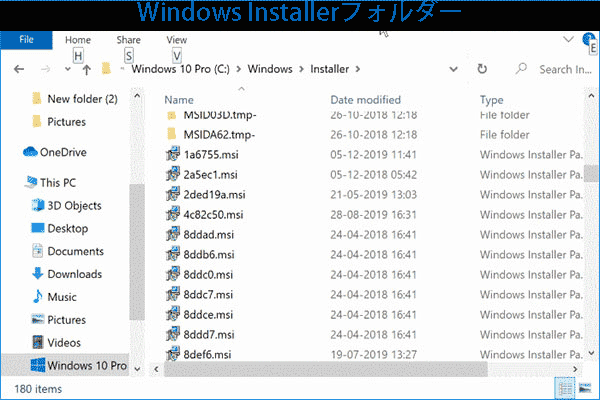Sort by the Type column header

492,100
